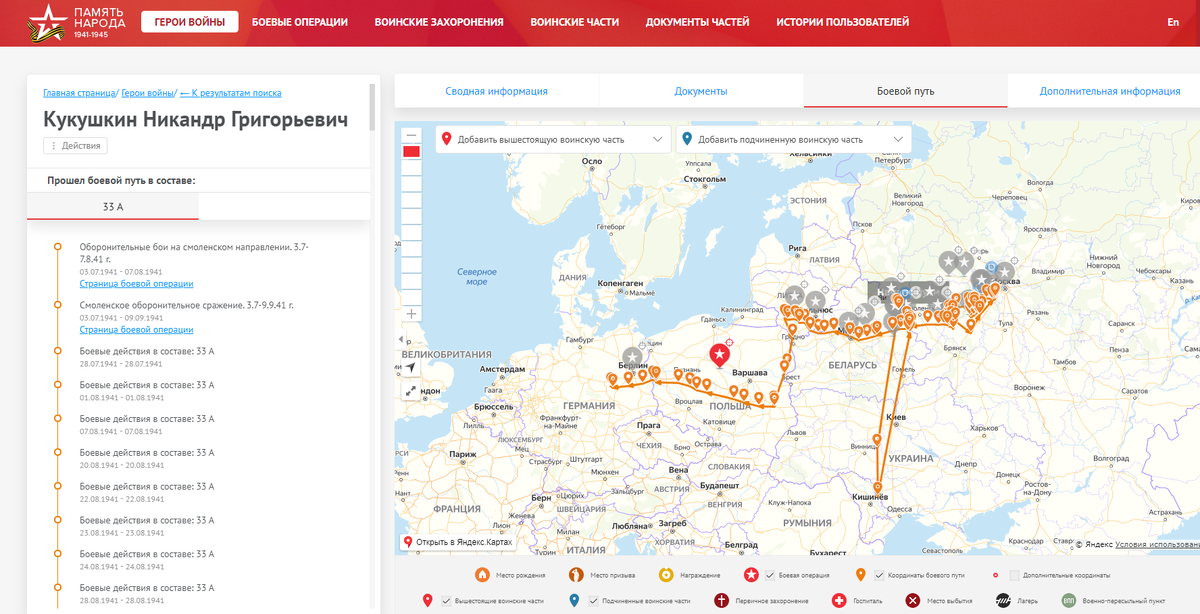Click the Военно-пересыльный пункт ВПП icon

tap(1069, 600)
